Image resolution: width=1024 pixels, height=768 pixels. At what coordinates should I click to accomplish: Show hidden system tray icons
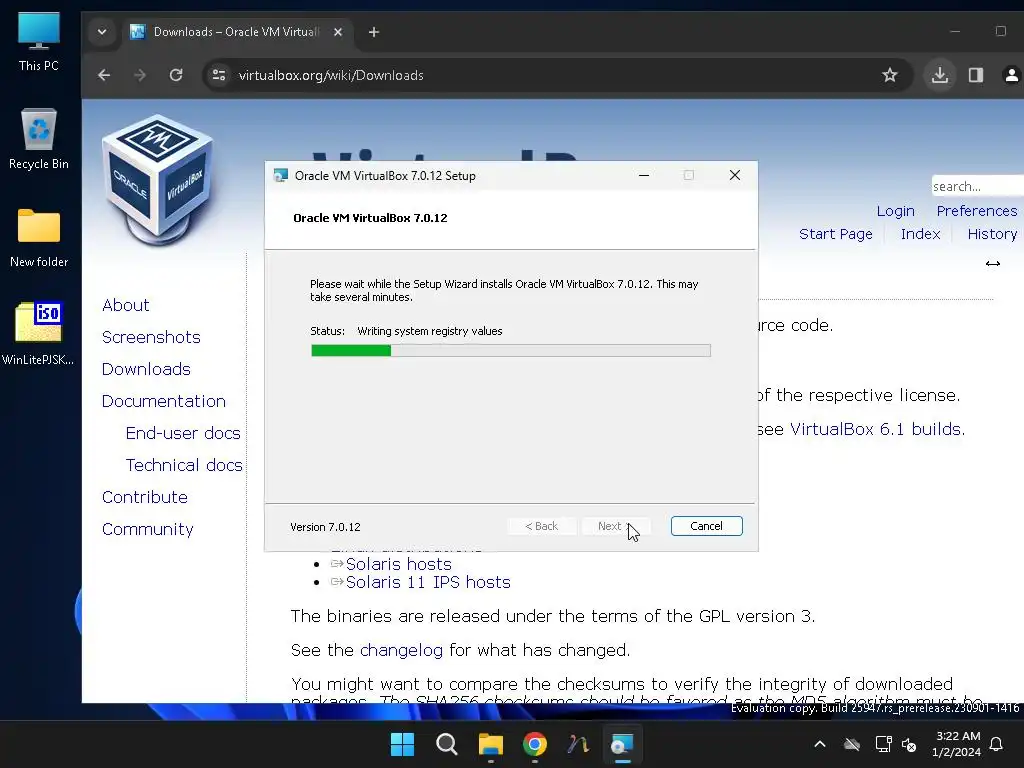tap(820, 744)
